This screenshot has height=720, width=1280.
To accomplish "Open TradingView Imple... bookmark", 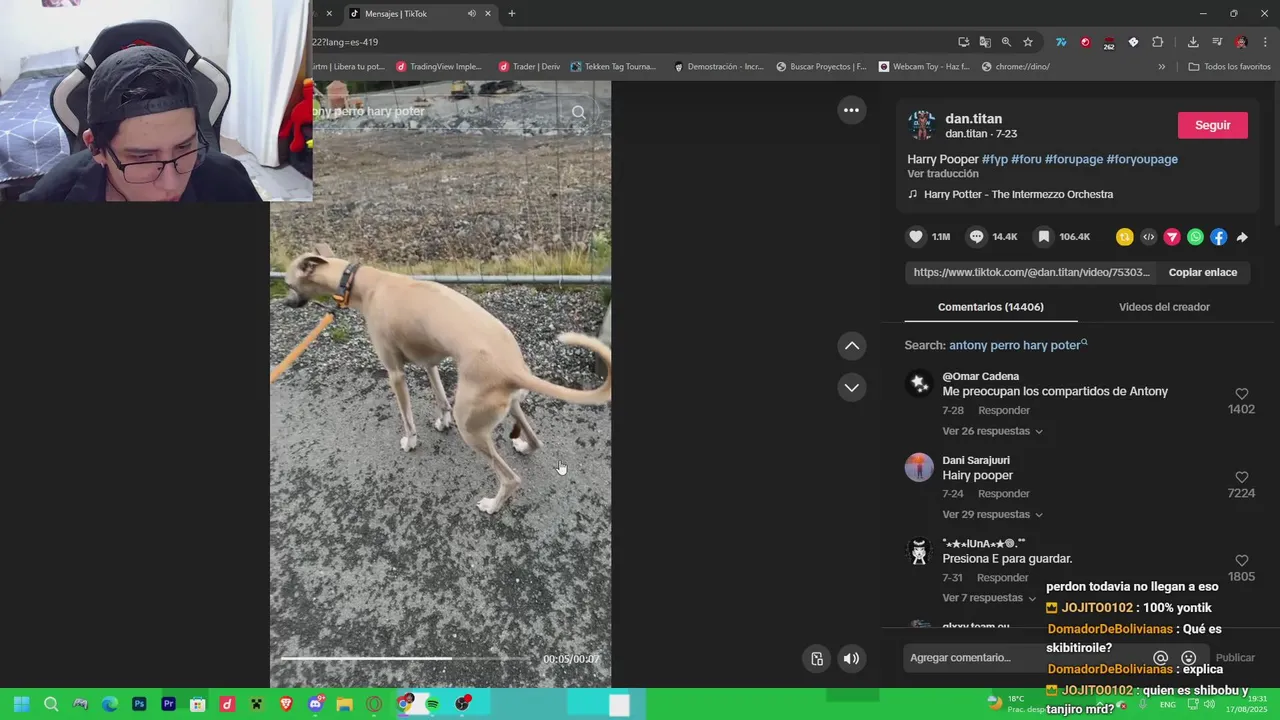I will [439, 67].
